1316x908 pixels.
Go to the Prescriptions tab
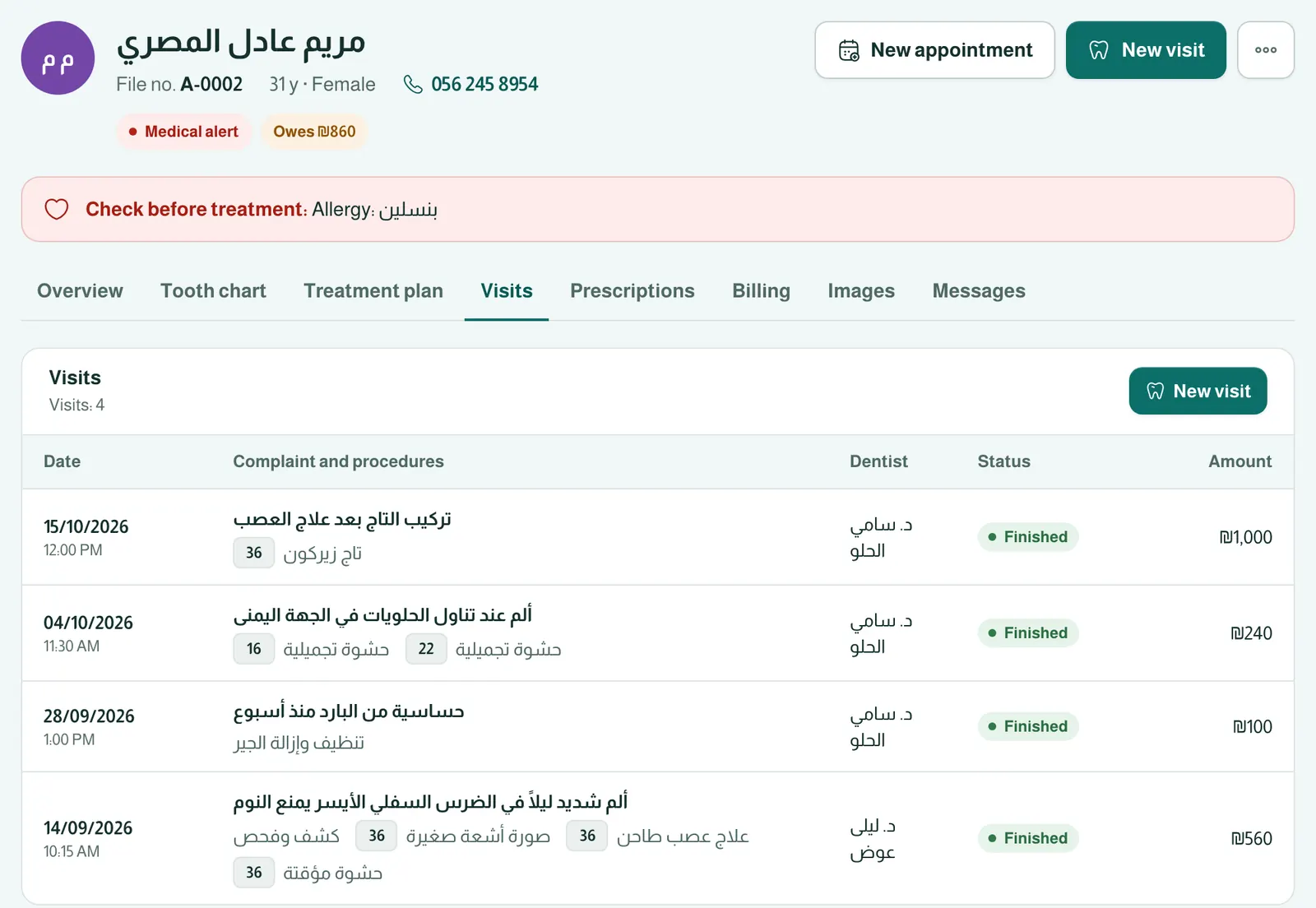click(632, 291)
